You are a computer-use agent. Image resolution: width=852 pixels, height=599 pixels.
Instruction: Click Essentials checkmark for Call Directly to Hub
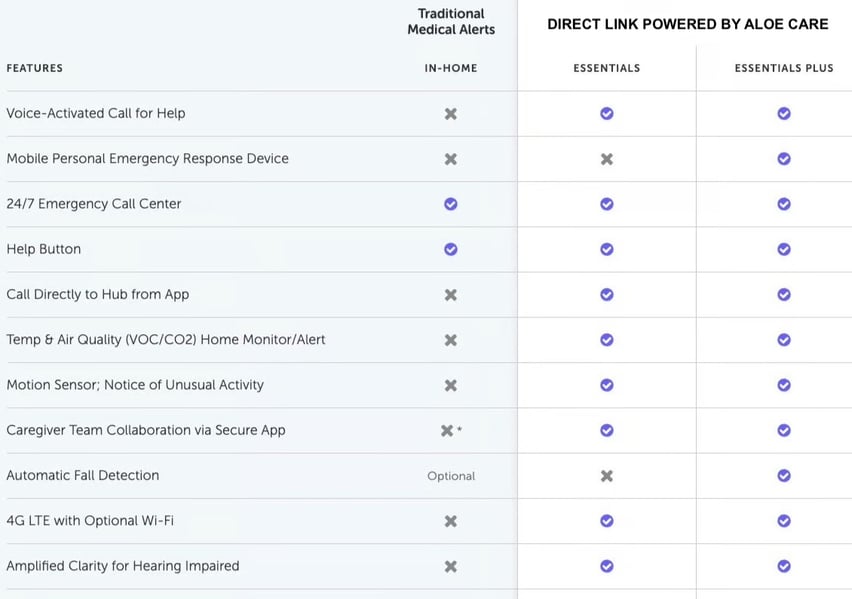coord(606,294)
